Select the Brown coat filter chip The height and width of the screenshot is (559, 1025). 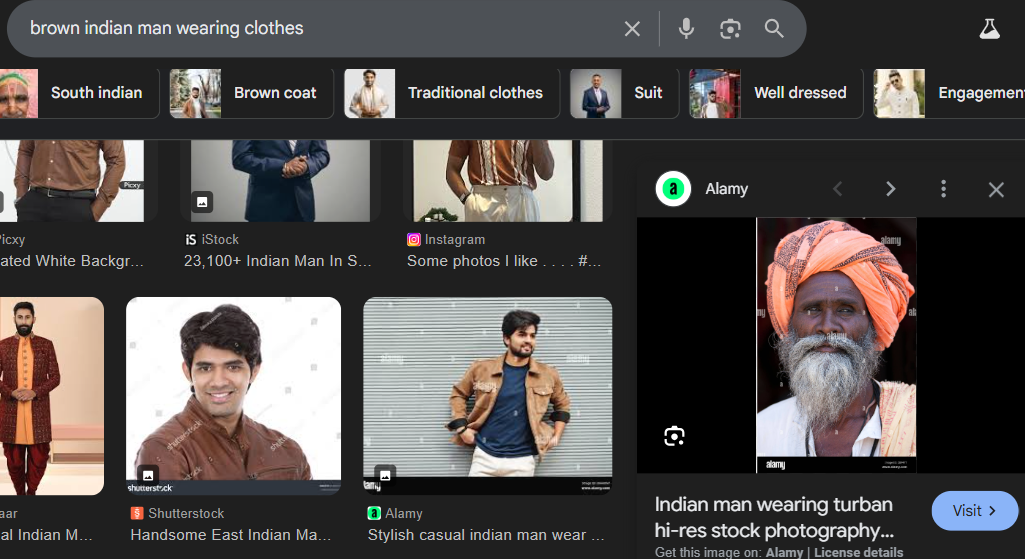[251, 93]
